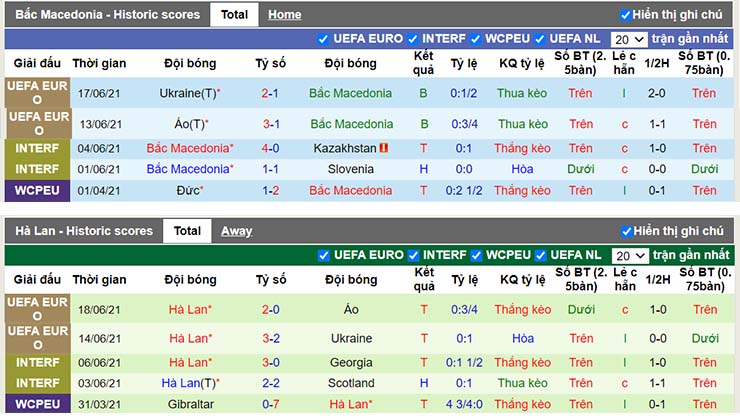Click INTERF league label dated 04/06/21
The height and width of the screenshot is (420, 740).
(x=37, y=148)
